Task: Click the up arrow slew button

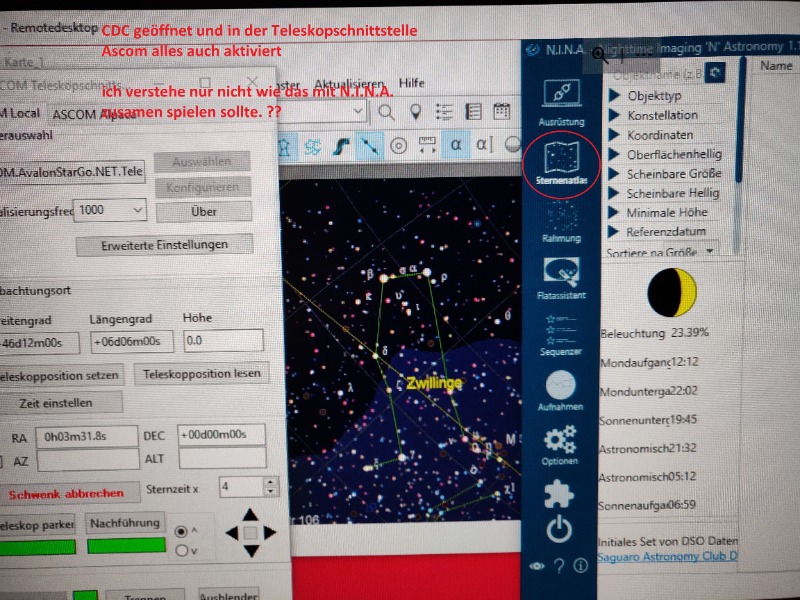Action: coord(250,514)
